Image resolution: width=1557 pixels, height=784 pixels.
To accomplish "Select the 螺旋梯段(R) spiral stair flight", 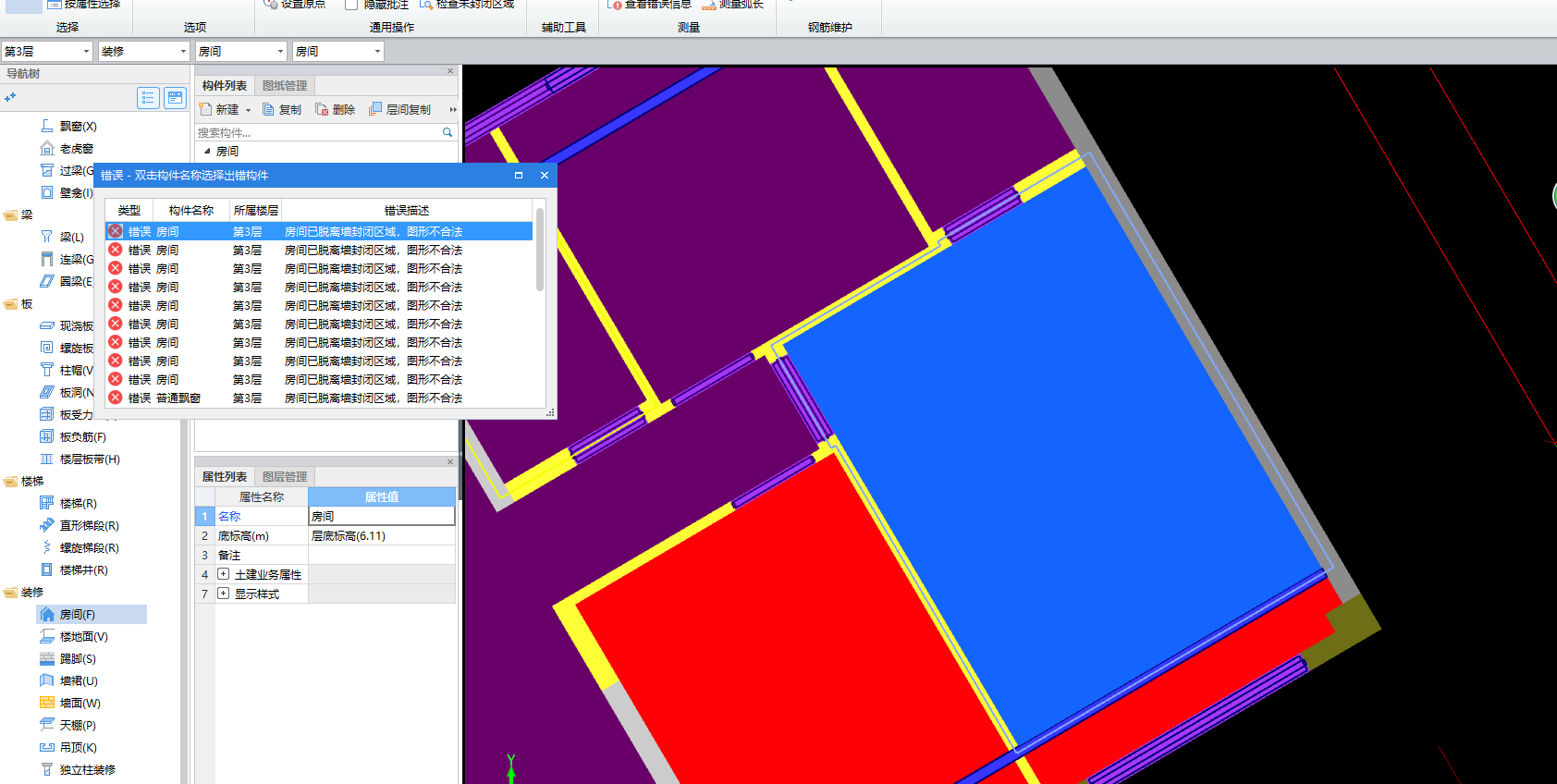I will point(80,547).
